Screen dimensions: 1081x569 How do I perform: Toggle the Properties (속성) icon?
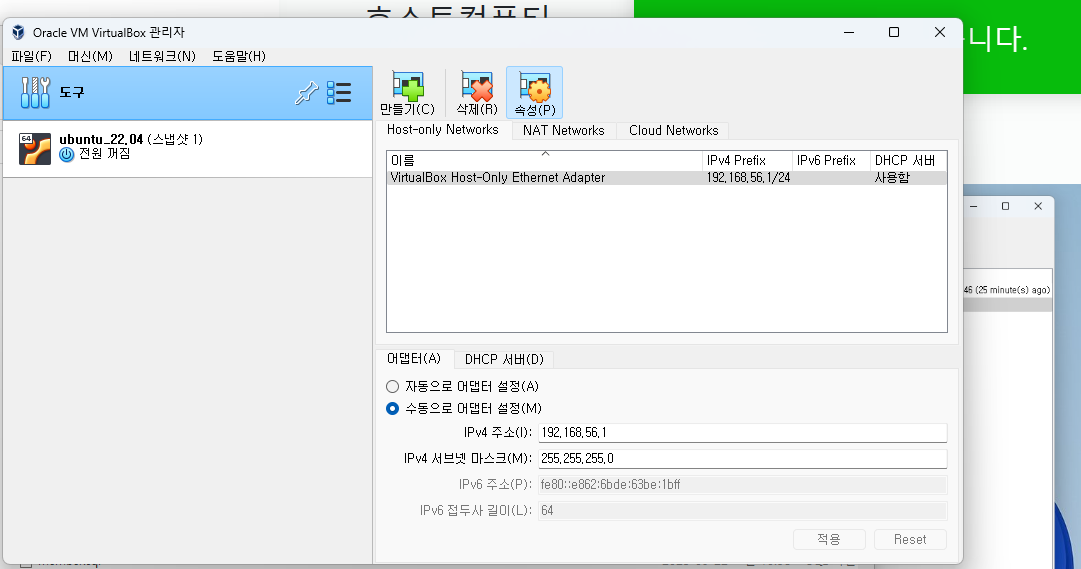[534, 92]
